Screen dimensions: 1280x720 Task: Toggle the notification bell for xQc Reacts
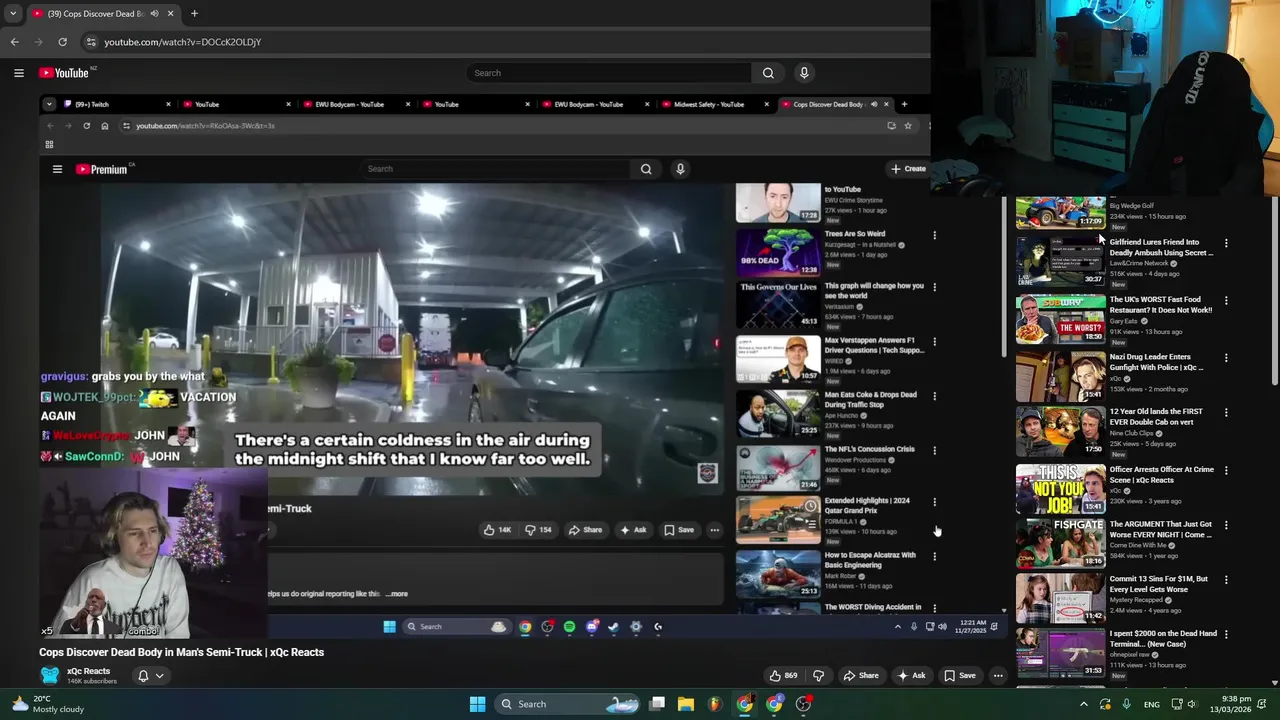(143, 676)
